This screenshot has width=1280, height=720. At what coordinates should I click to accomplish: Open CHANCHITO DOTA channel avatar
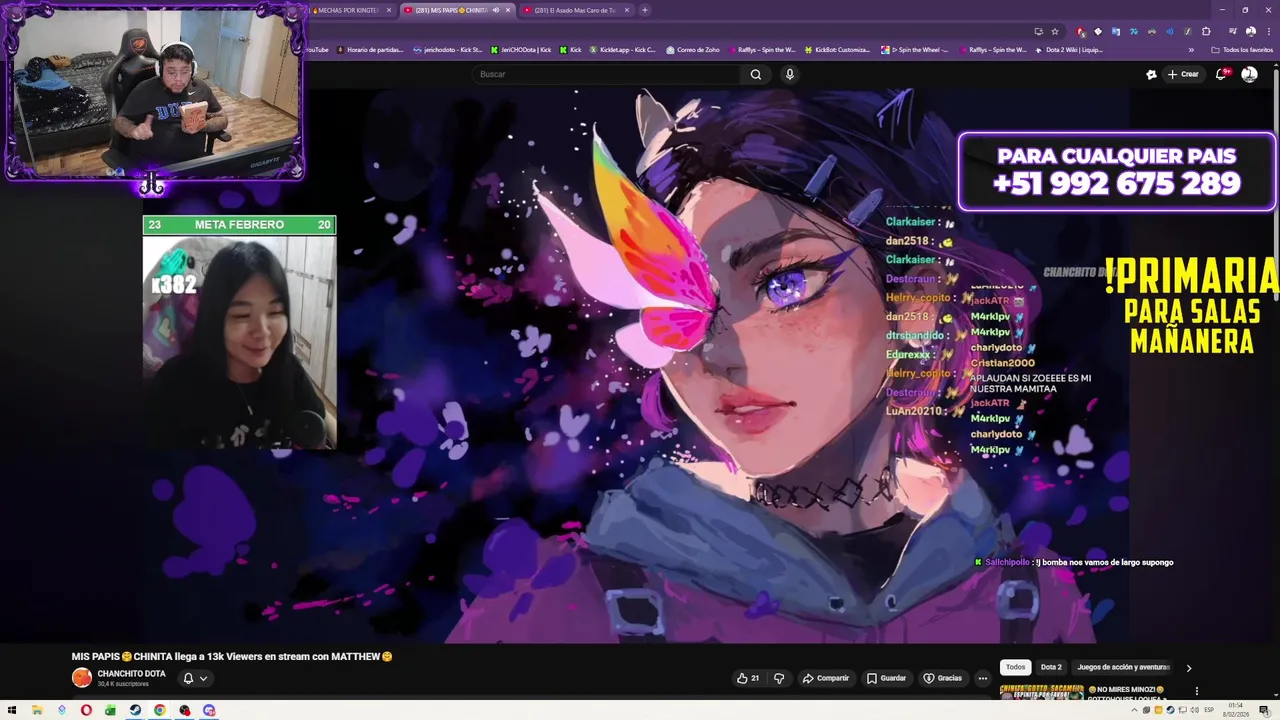point(82,677)
